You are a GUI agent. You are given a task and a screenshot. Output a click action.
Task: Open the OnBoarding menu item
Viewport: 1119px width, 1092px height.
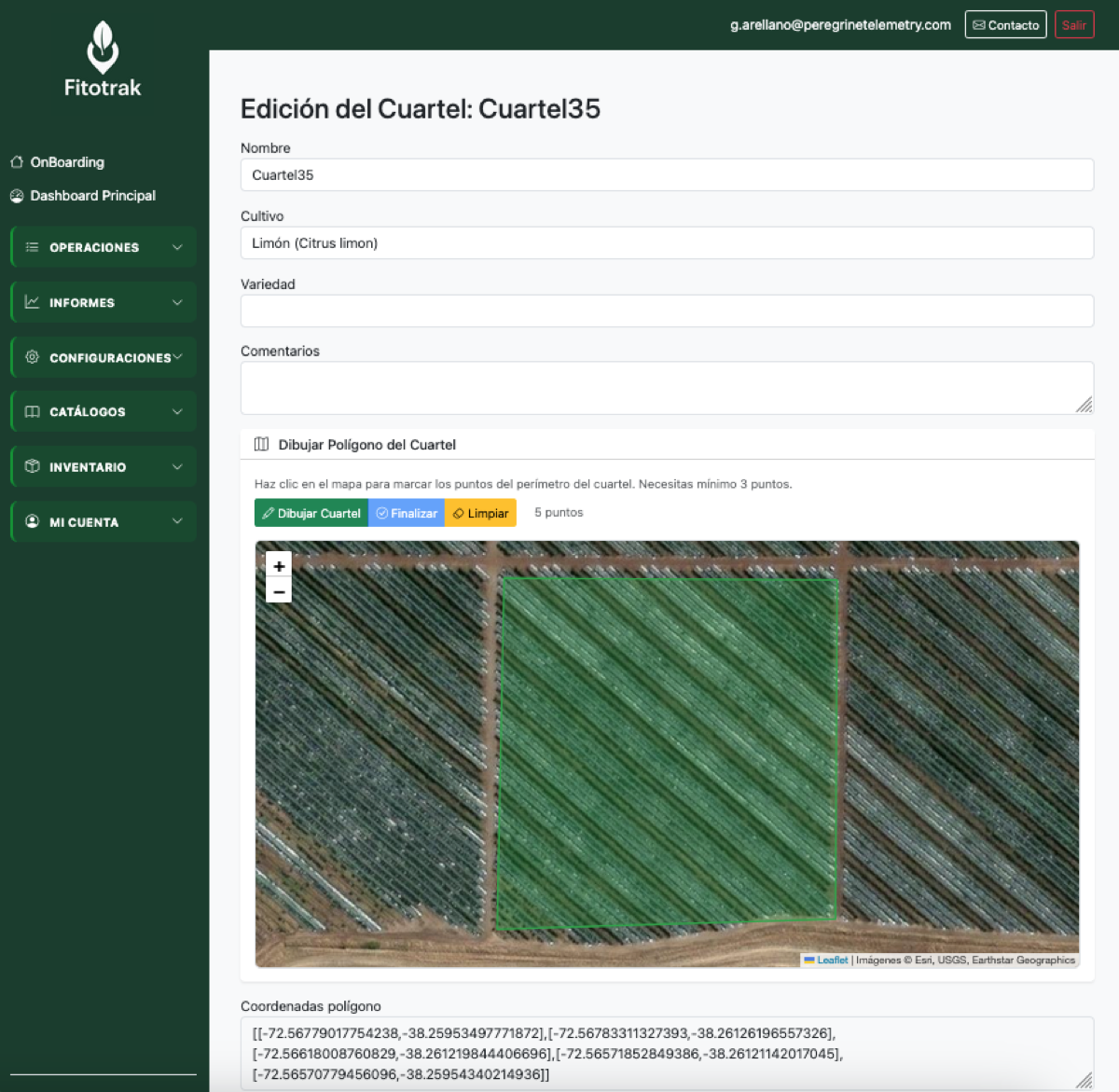tap(67, 162)
